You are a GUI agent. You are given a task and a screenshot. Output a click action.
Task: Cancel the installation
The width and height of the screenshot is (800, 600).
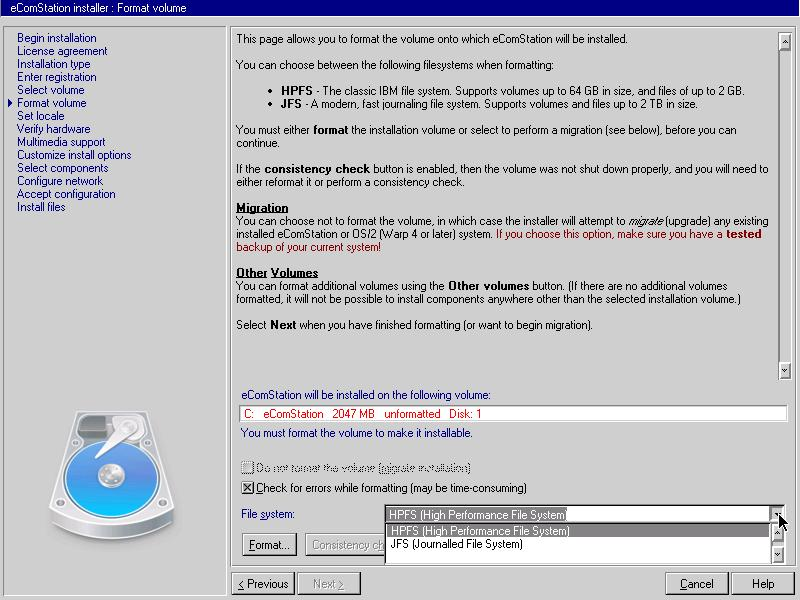pyautogui.click(x=697, y=584)
